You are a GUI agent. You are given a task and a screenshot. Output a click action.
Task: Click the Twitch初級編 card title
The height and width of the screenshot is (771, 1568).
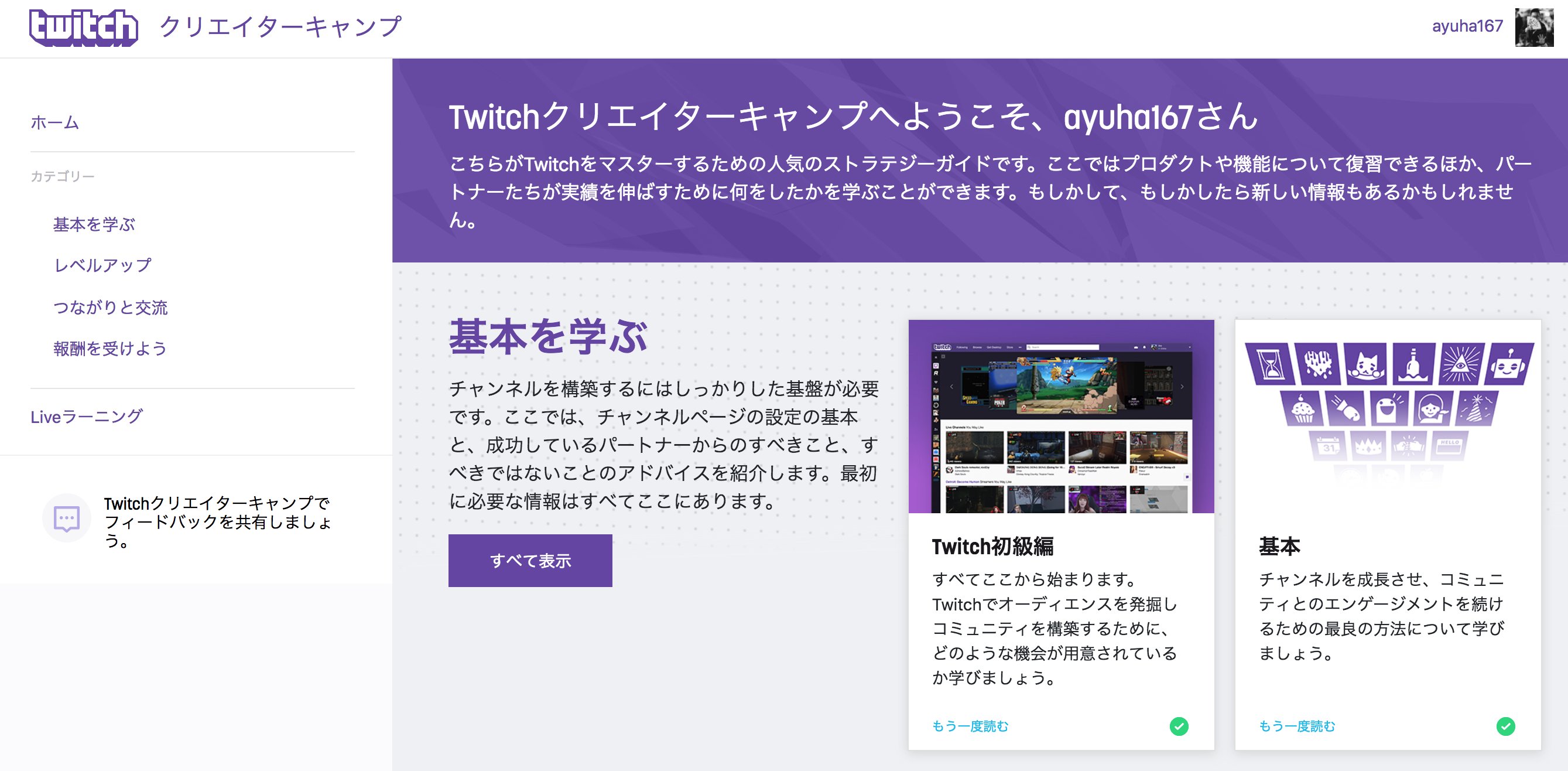tap(993, 546)
